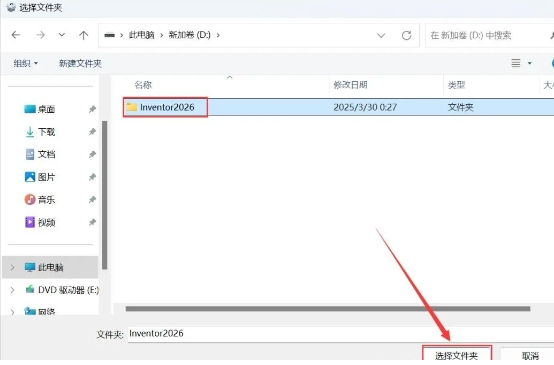The width and height of the screenshot is (554, 365).
Task: Select 此电脑 in the address breadcrumb
Action: click(142, 35)
